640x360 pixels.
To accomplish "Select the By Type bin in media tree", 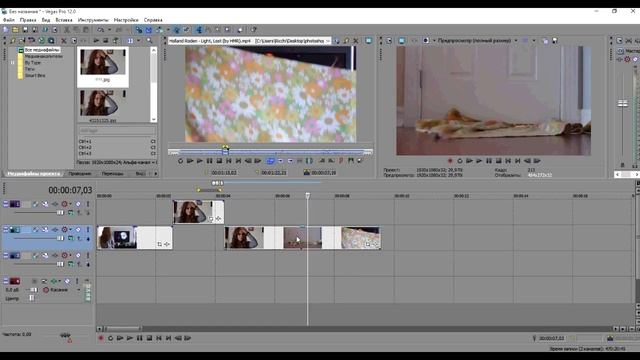I will (x=33, y=63).
